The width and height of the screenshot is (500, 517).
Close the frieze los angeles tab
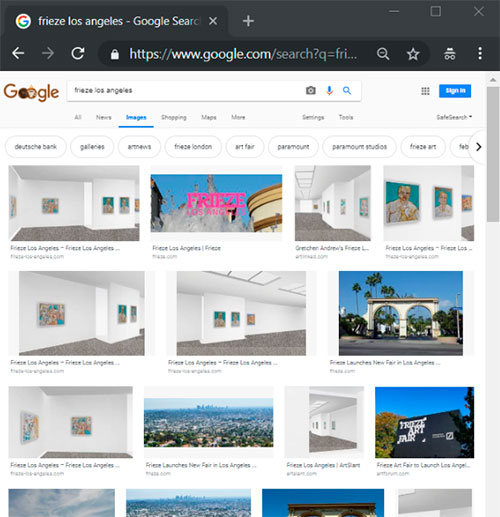pyautogui.click(x=213, y=21)
